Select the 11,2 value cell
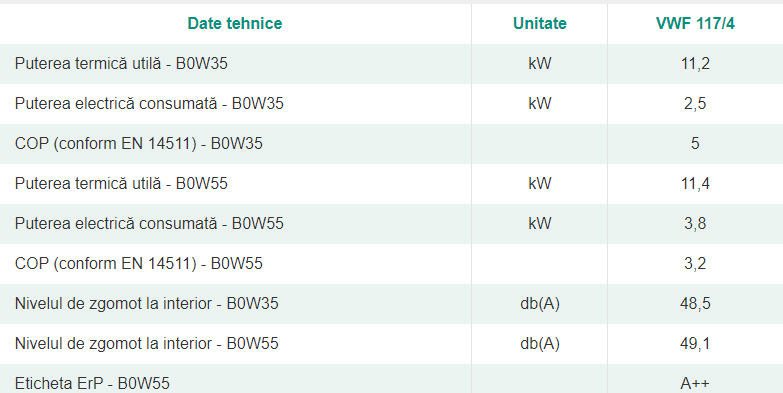Image resolution: width=783 pixels, height=393 pixels. [x=695, y=63]
